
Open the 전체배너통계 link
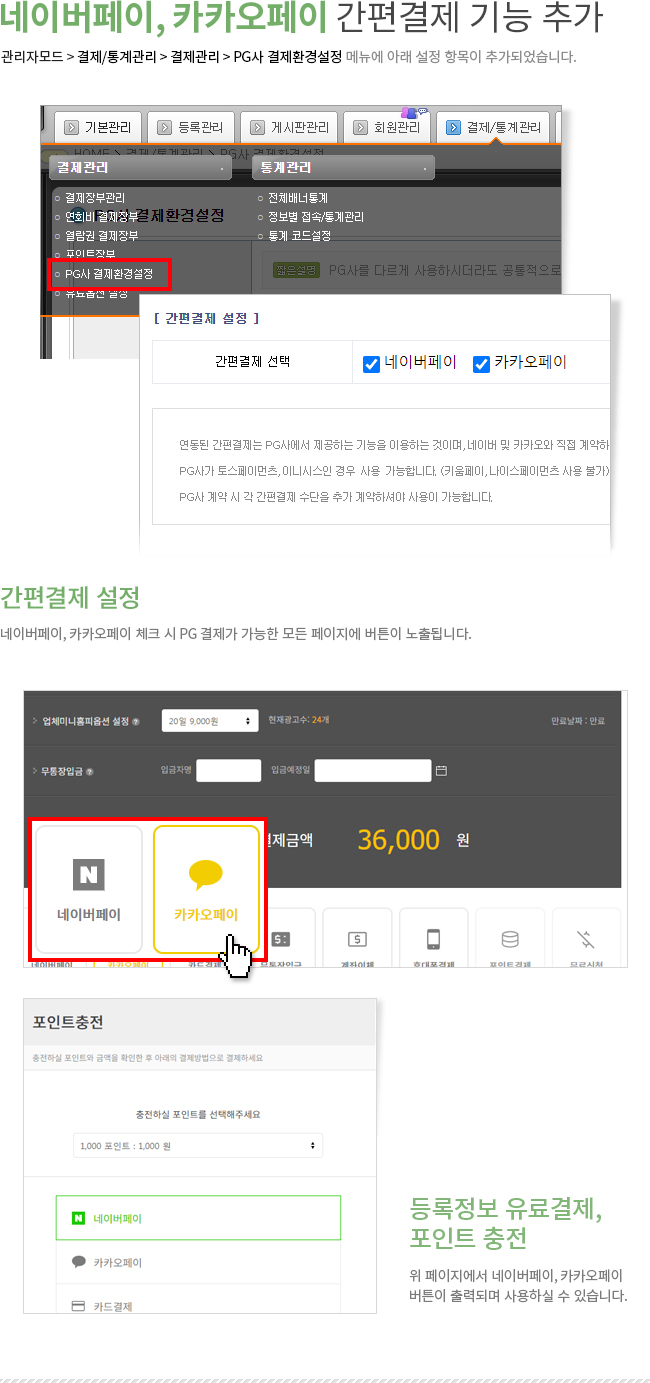[x=297, y=198]
